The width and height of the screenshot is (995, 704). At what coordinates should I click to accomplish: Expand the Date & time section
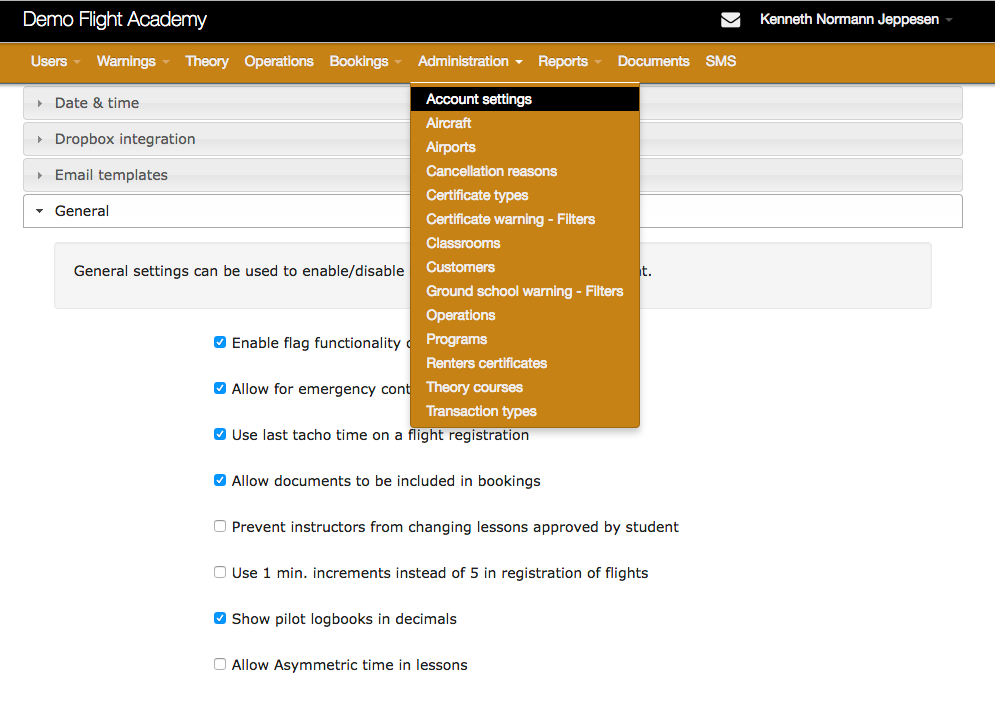492,103
